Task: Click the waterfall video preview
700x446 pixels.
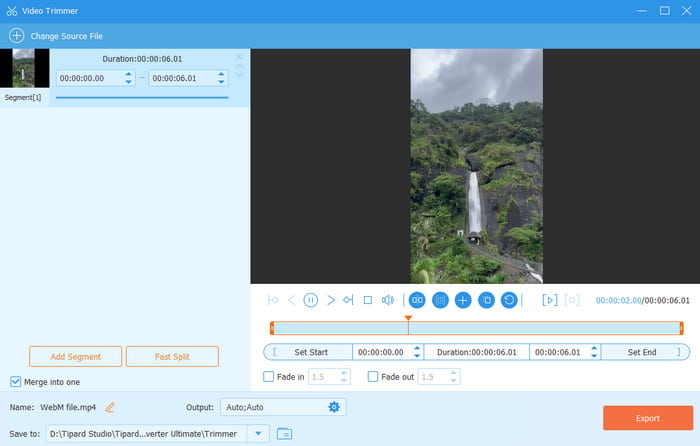Action: (x=476, y=166)
